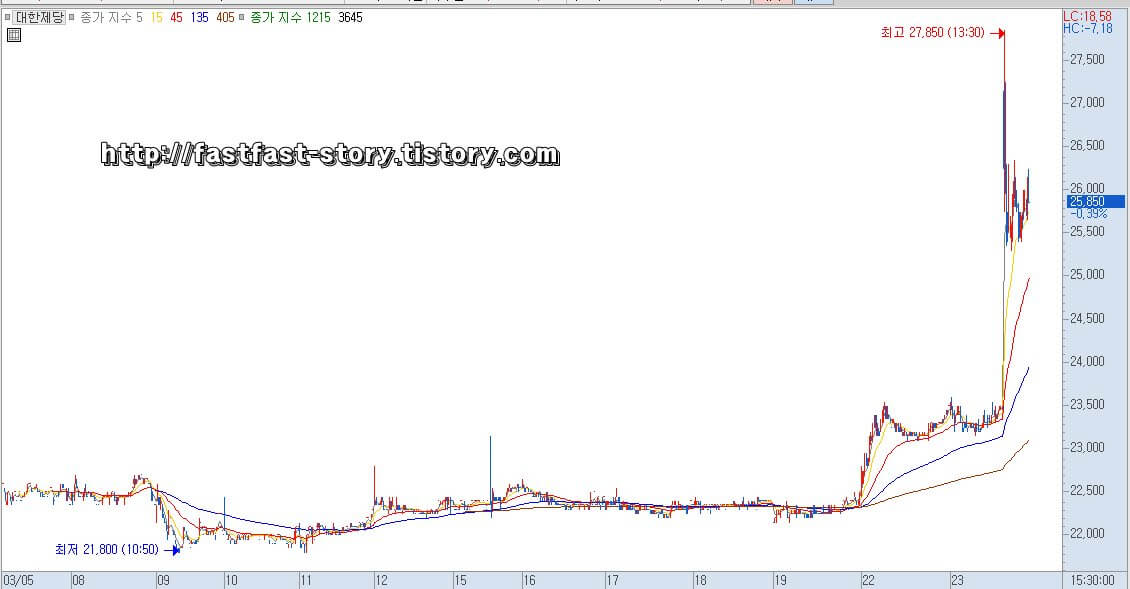Click the 22,500 price axis label

pos(1087,490)
